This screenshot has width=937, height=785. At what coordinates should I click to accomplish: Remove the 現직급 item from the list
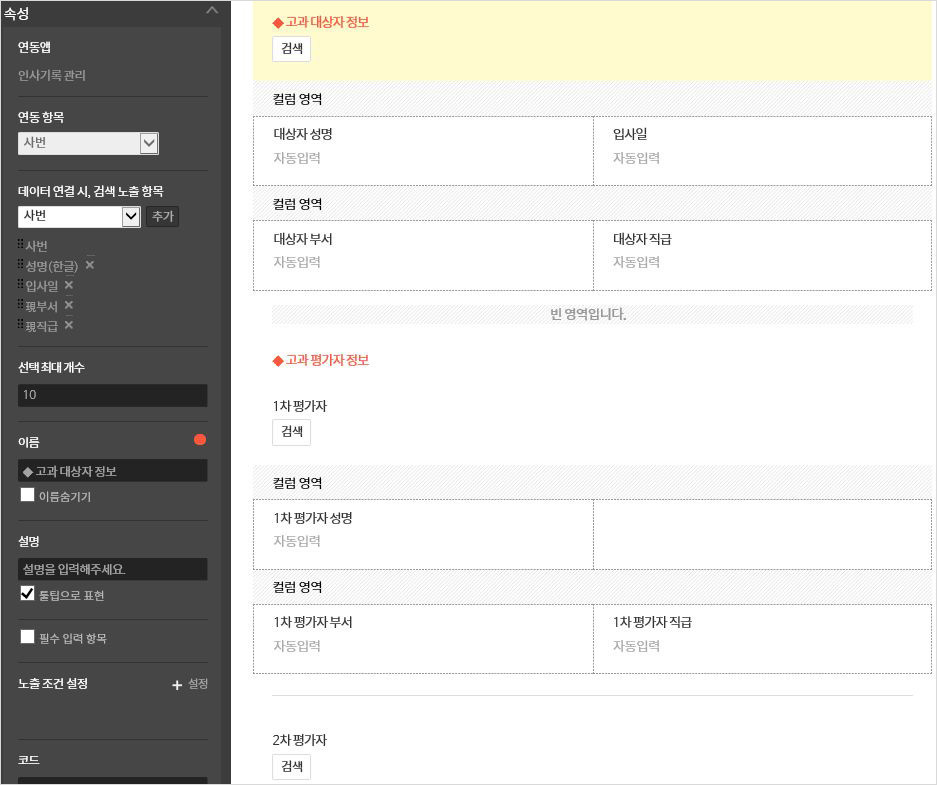coord(69,325)
